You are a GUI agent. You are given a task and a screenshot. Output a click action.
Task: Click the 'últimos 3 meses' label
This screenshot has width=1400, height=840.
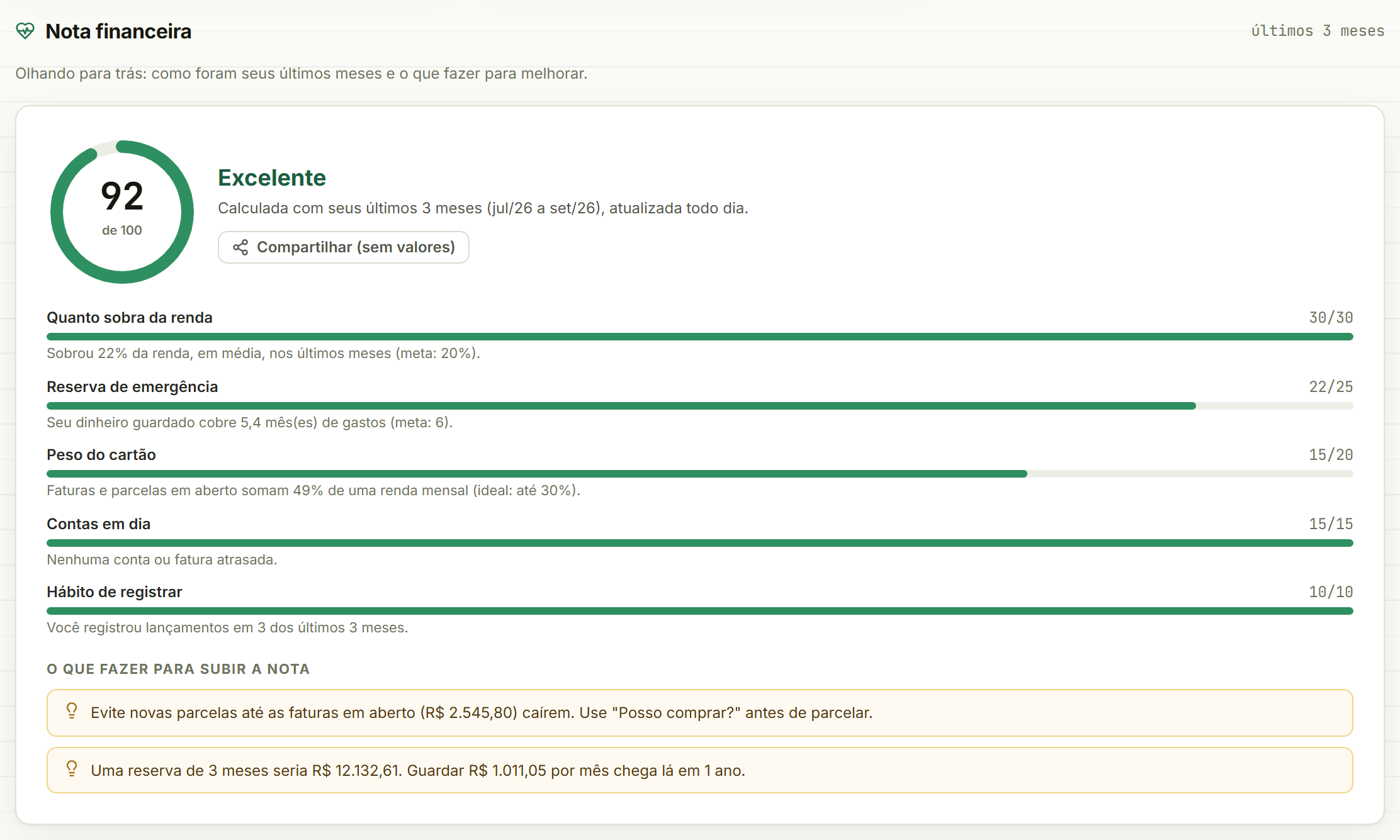[1318, 31]
